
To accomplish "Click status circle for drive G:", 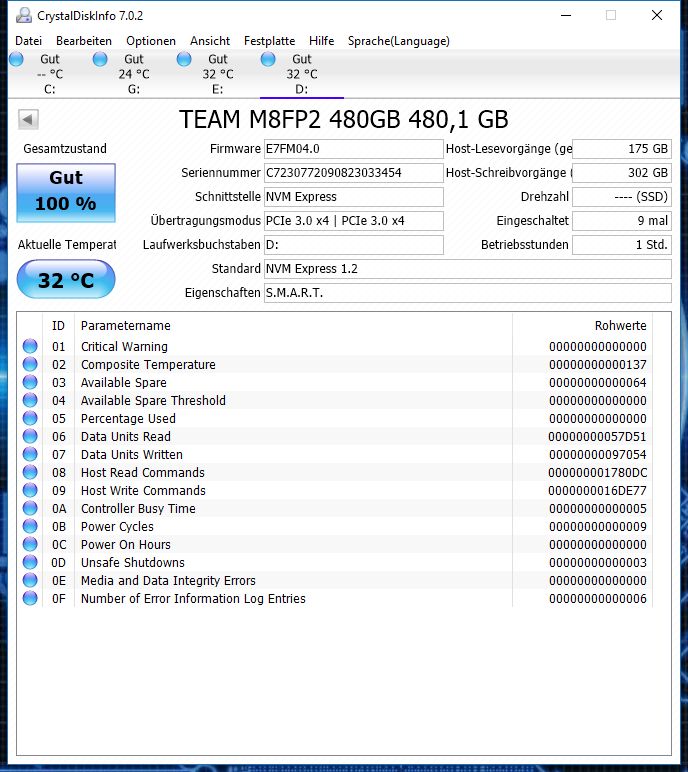I will [100, 60].
